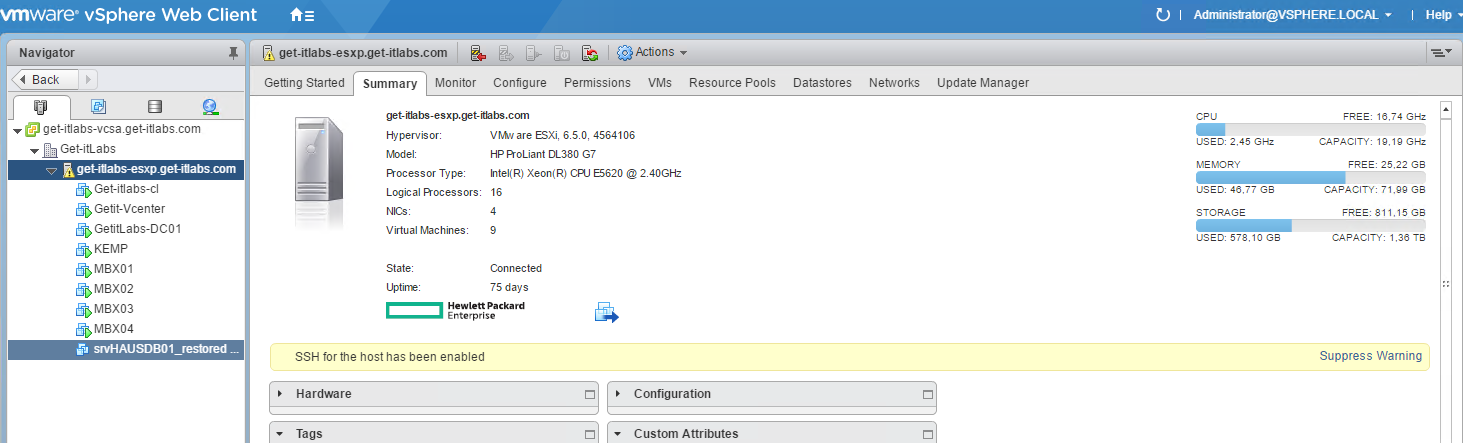Image resolution: width=1463 pixels, height=443 pixels.
Task: Switch to the Monitor tab
Action: (x=455, y=83)
